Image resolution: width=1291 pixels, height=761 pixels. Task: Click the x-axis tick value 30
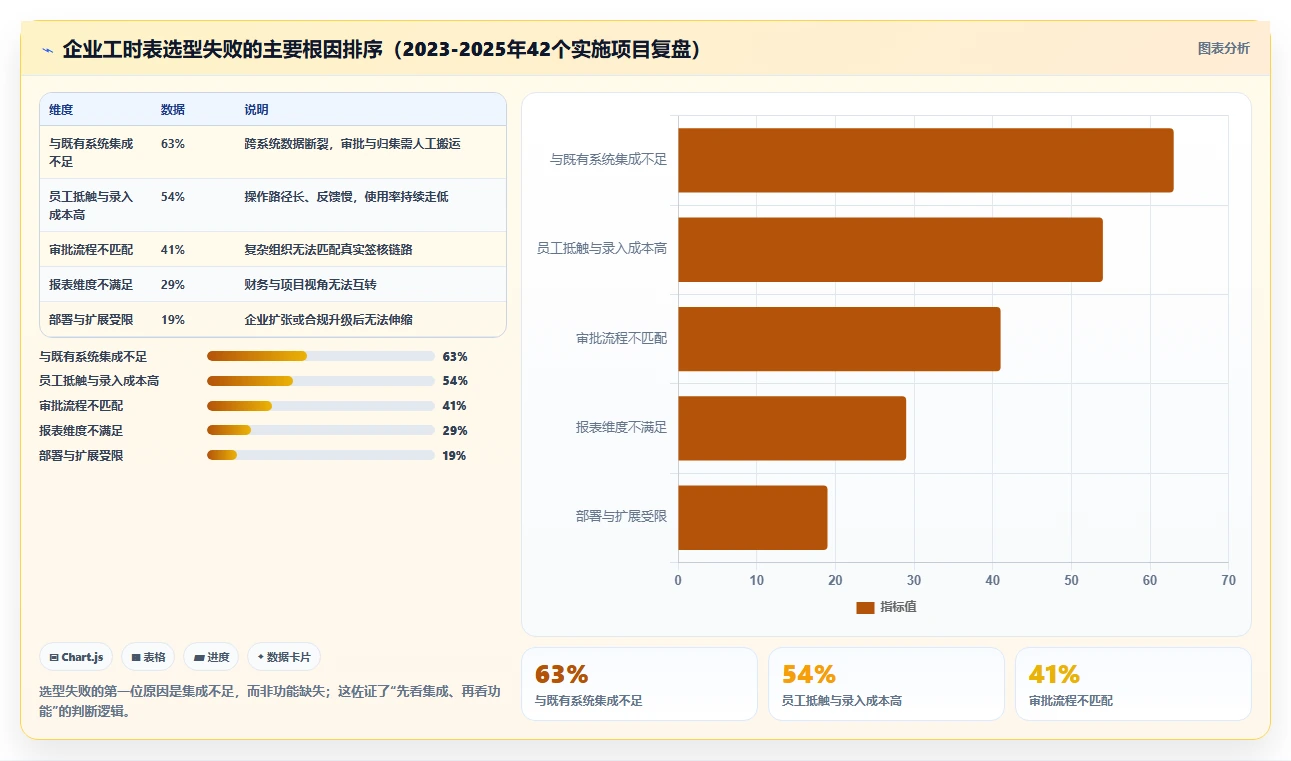pos(914,580)
